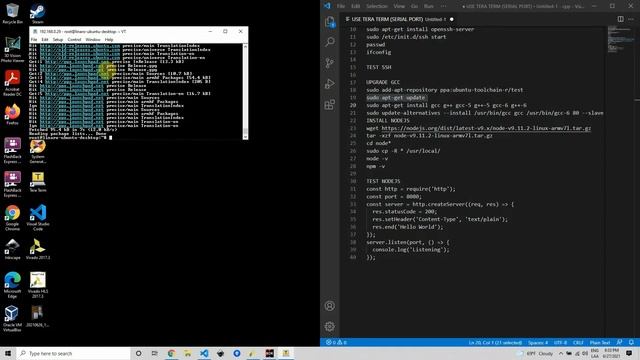640x360 pixels.
Task: Click the unsaved dot on the editor tab
Action: 451,19
